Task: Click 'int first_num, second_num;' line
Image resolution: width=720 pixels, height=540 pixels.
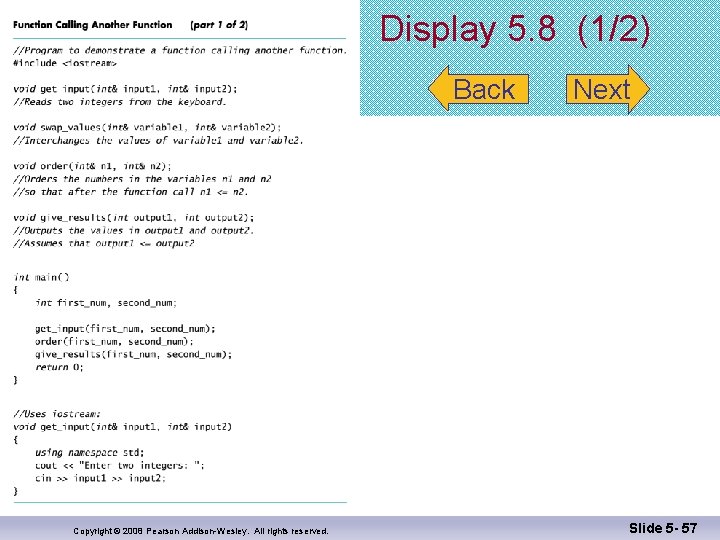Action: [x=106, y=303]
